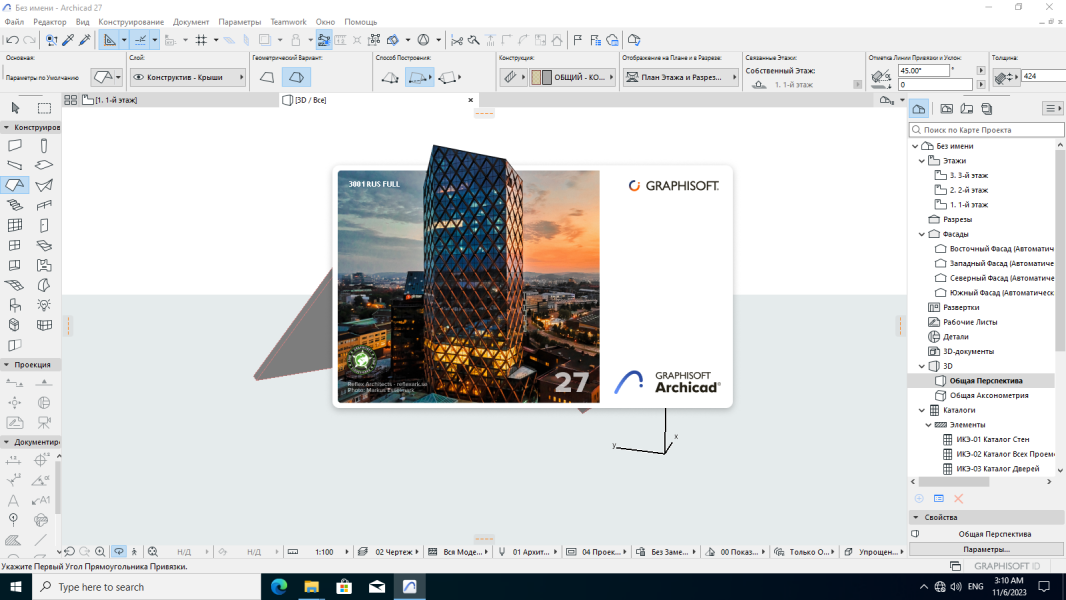Open ОБЩИЙ - КО... construction dropdown
Screen dimensions: 1066x600
pos(573,77)
